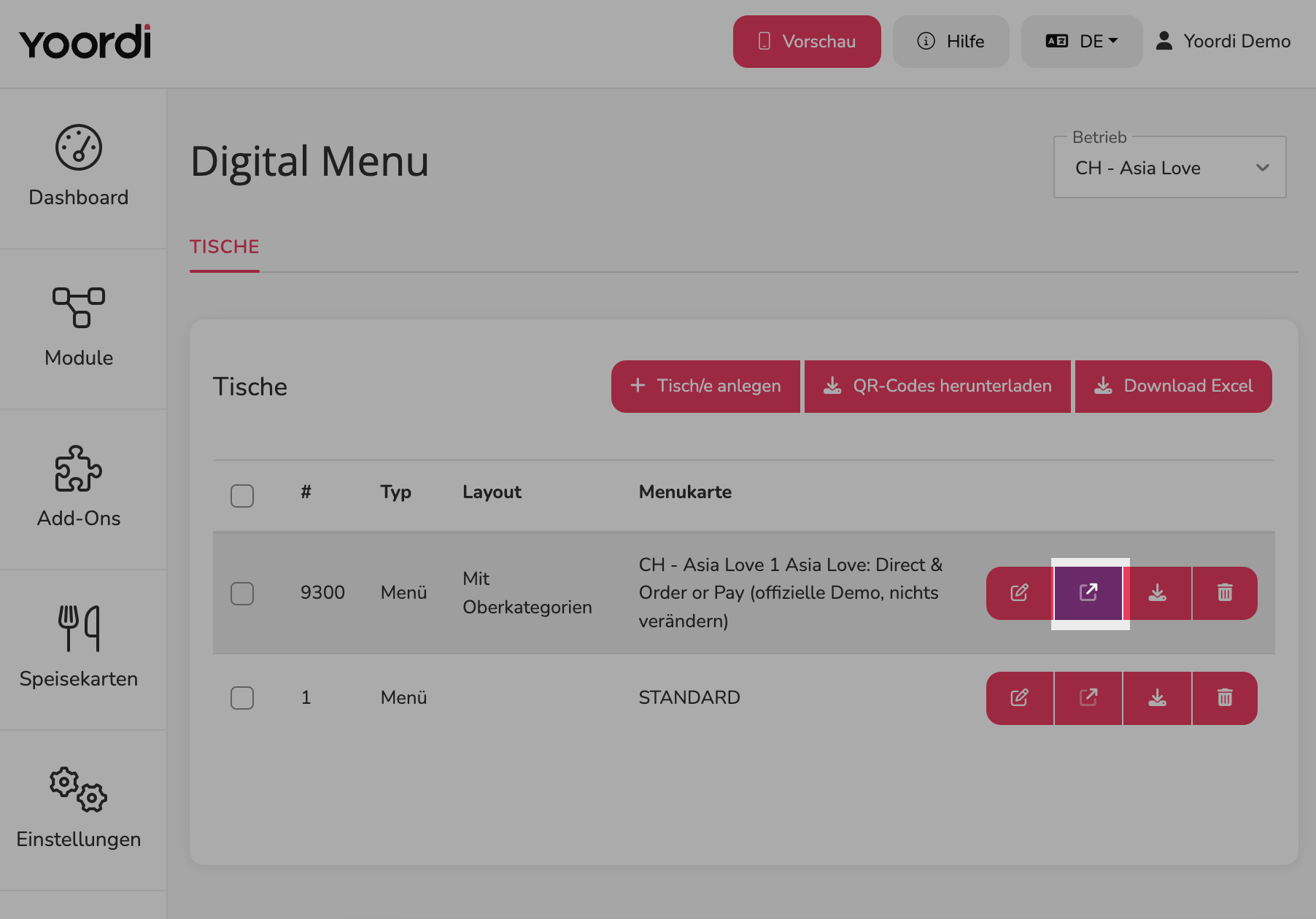Viewport: 1316px width, 919px height.
Task: Open table 9300 menu in new window
Action: (x=1088, y=593)
